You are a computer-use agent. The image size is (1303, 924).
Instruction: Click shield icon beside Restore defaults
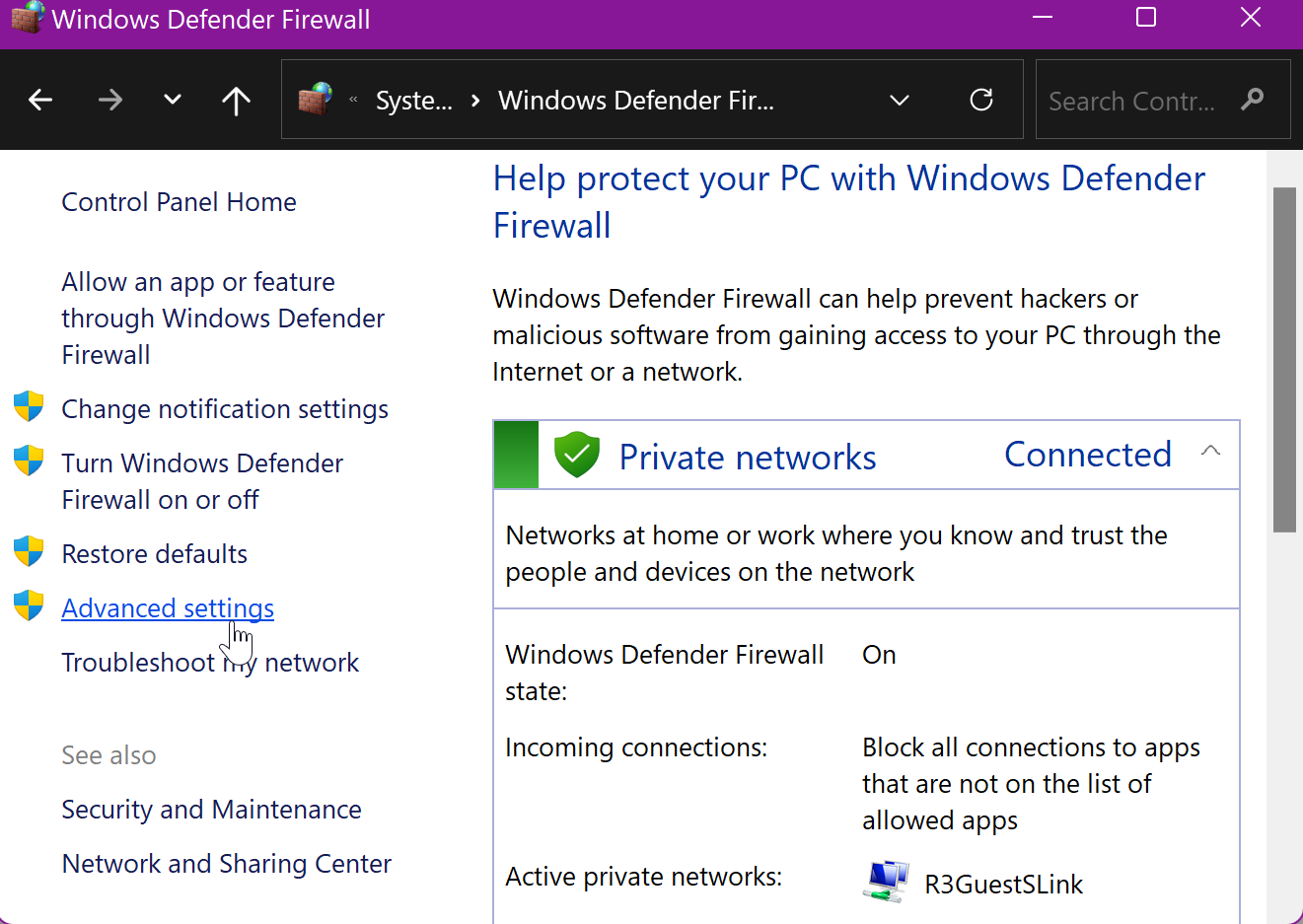tap(29, 551)
